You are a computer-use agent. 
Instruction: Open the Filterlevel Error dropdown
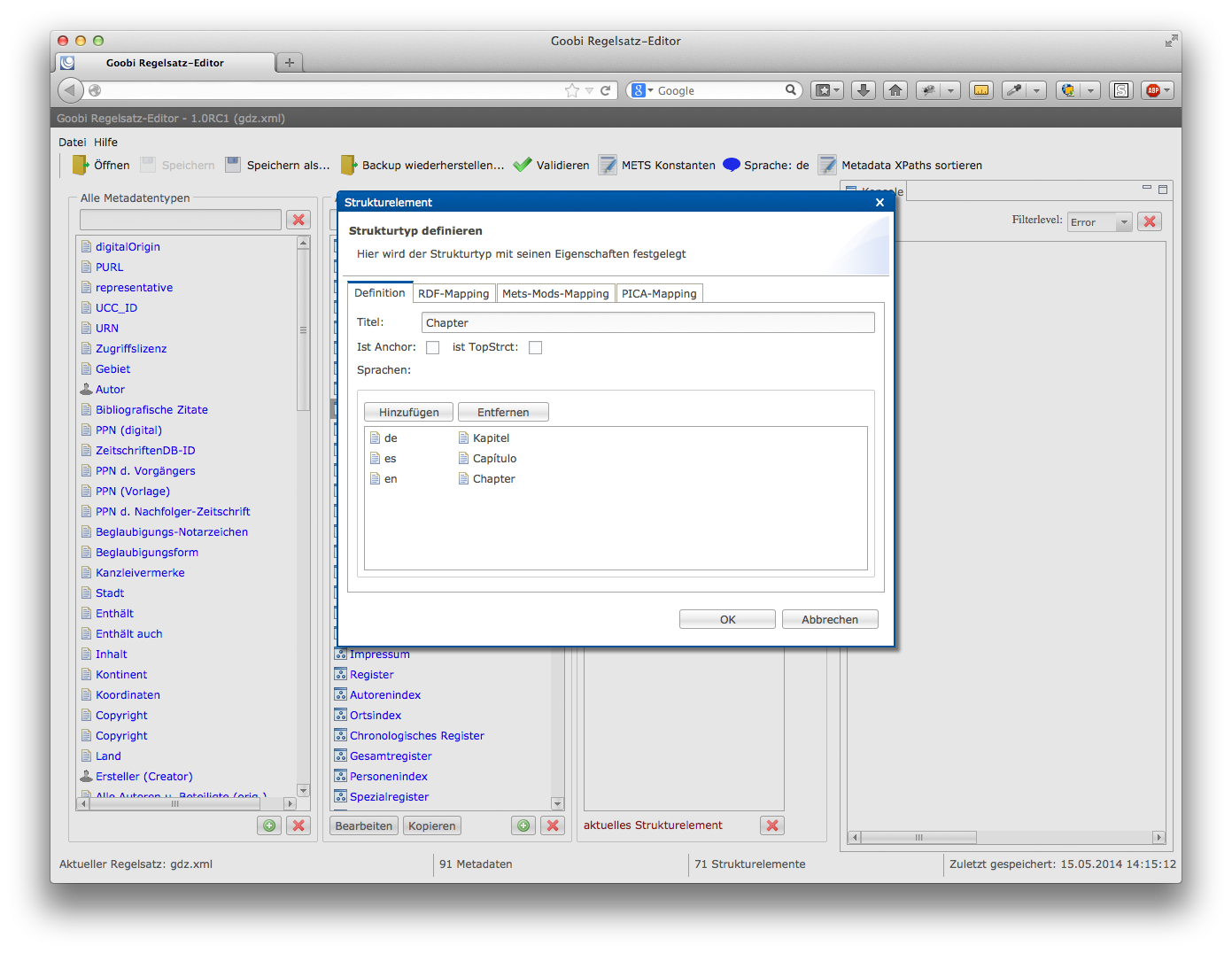tap(1099, 222)
